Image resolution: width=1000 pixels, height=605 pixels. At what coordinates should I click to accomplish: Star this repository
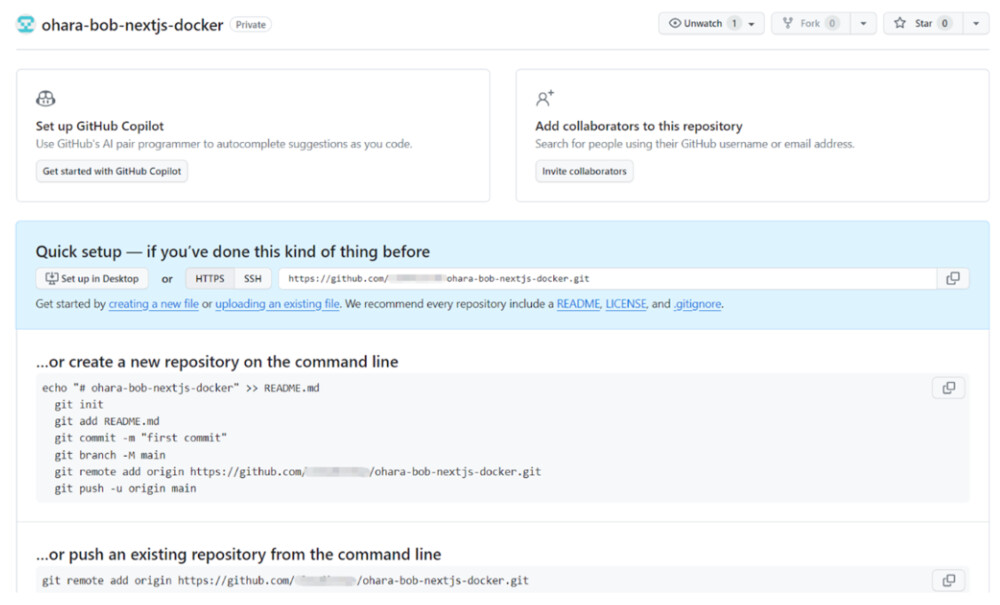point(923,24)
